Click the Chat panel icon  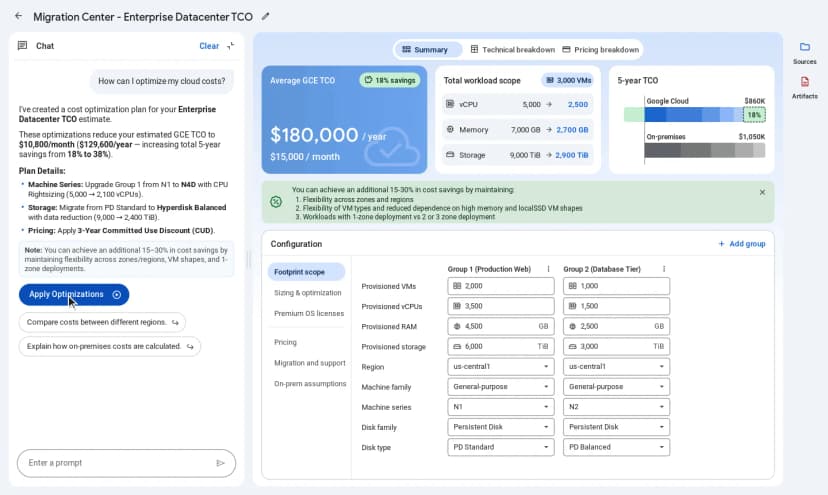[22, 45]
